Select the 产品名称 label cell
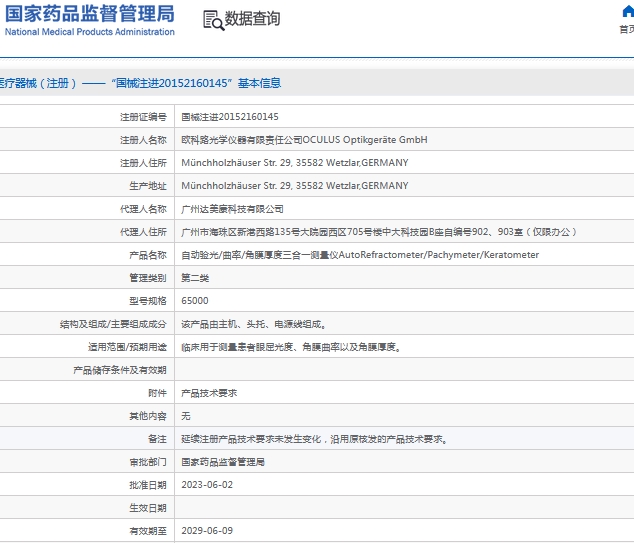This screenshot has height=543, width=634. coord(148,255)
